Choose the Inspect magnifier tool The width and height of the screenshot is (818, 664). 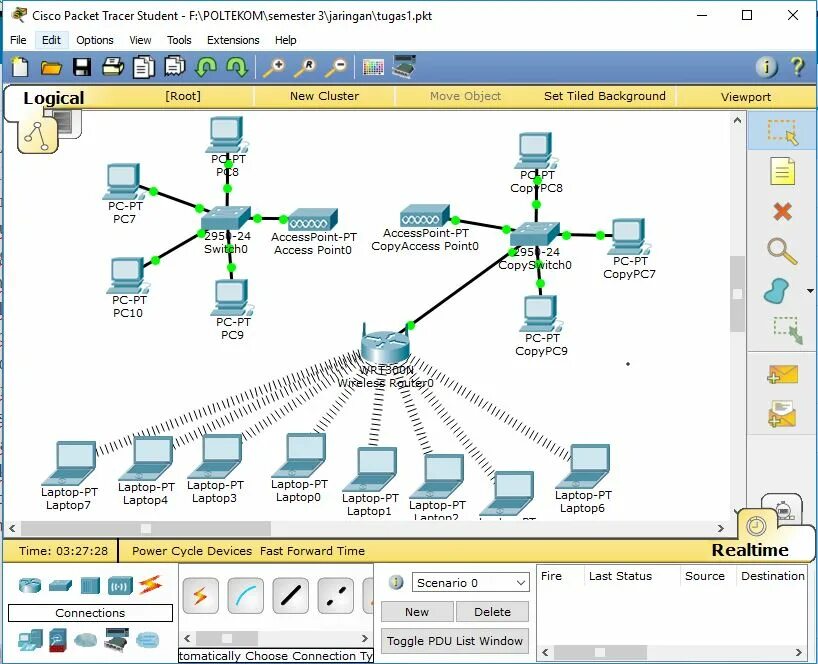pos(782,251)
